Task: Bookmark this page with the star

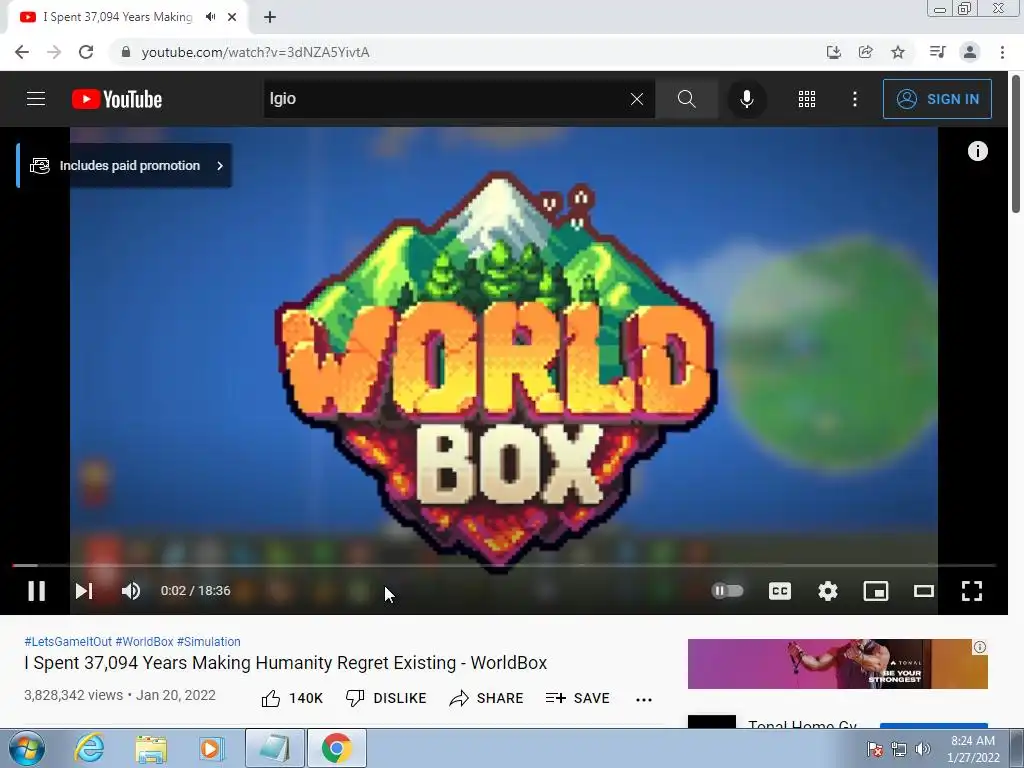Action: click(x=898, y=52)
